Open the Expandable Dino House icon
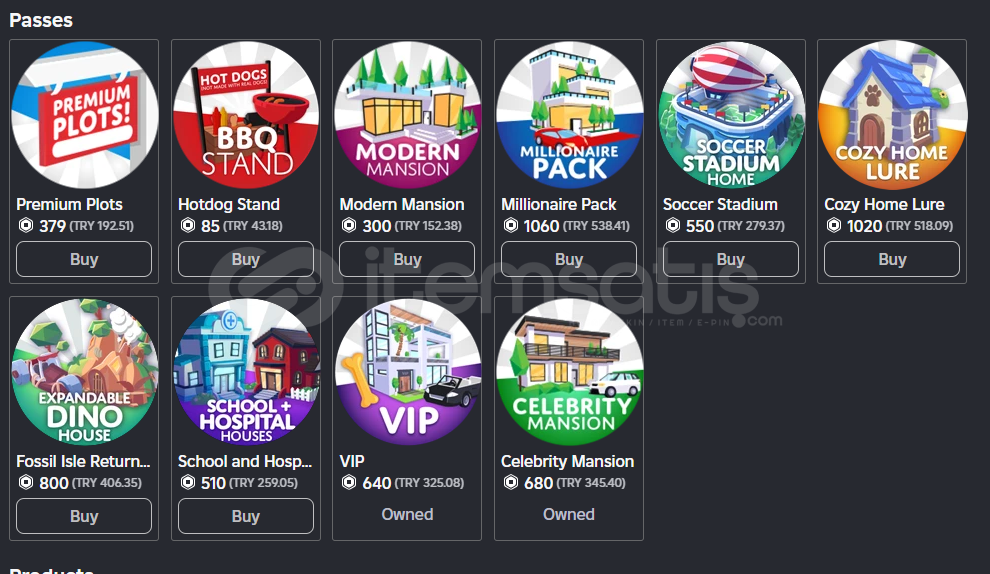 [x=84, y=372]
